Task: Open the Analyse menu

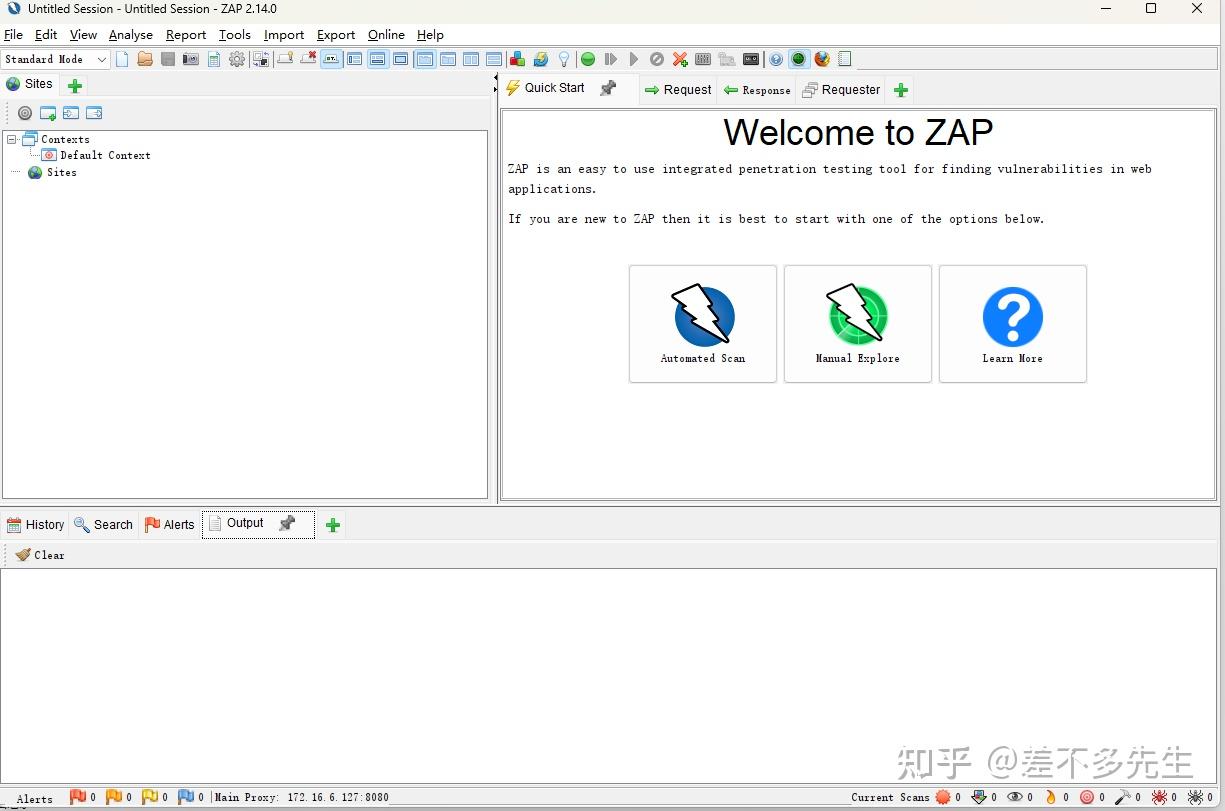Action: [x=130, y=34]
